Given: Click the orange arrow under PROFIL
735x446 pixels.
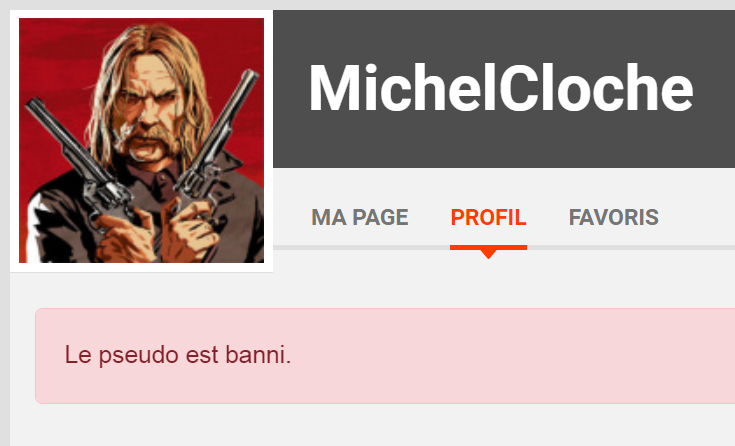Looking at the screenshot, I should [488, 254].
